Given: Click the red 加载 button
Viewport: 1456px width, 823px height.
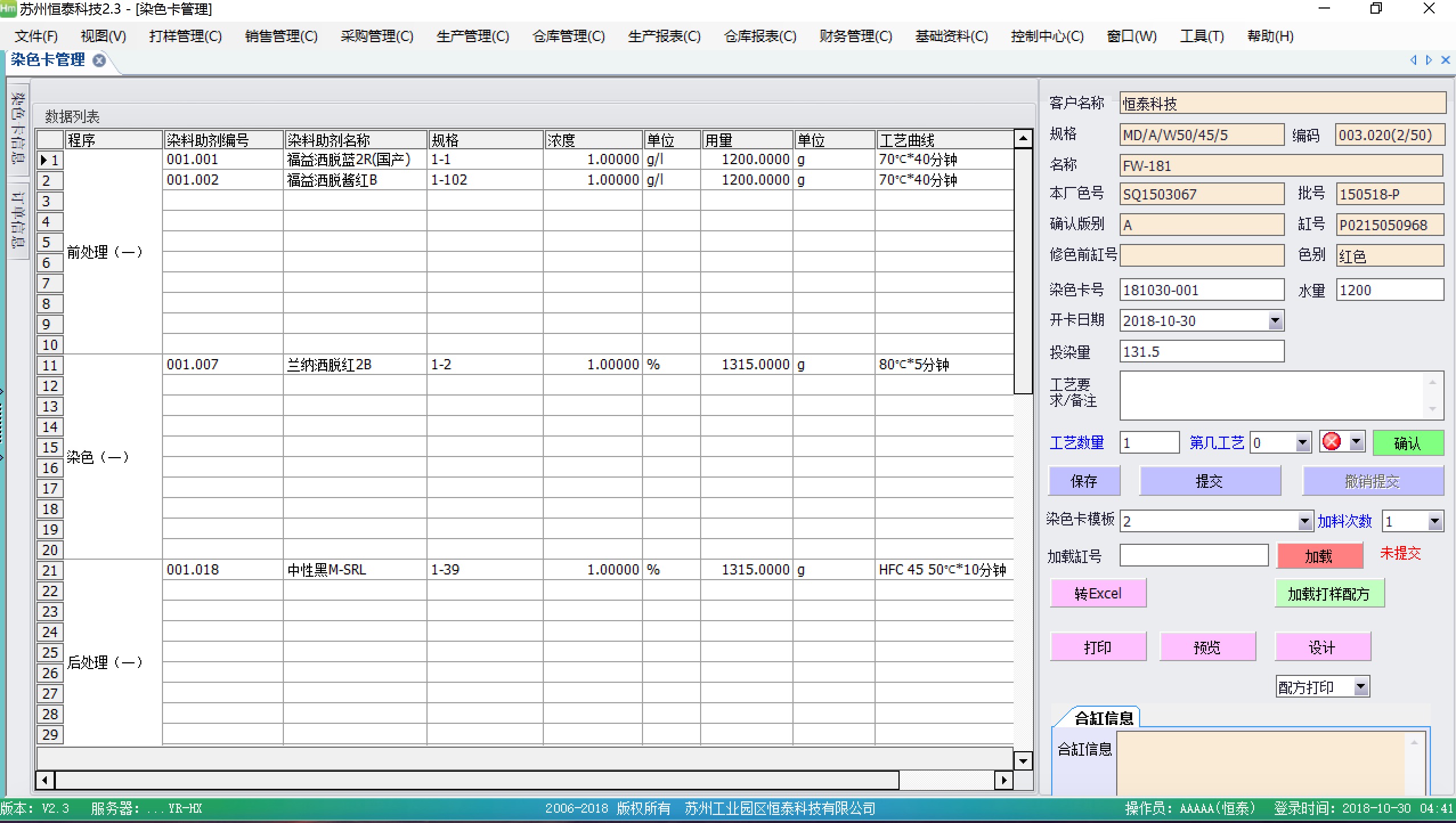Looking at the screenshot, I should tap(1319, 556).
